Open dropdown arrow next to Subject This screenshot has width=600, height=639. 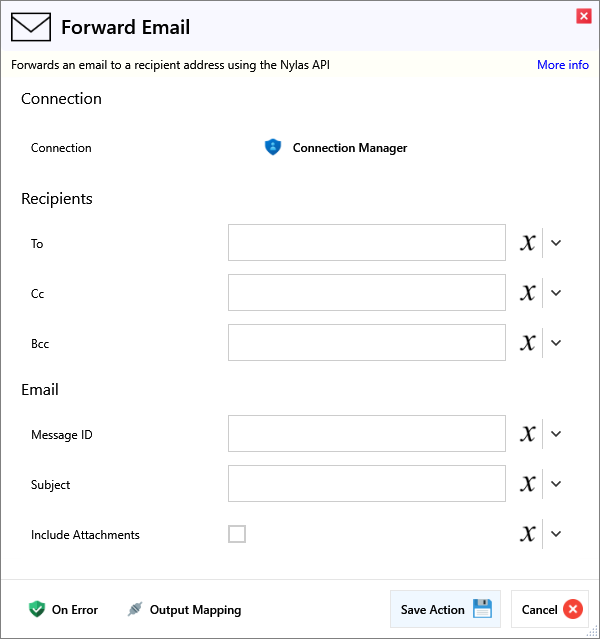tap(557, 484)
